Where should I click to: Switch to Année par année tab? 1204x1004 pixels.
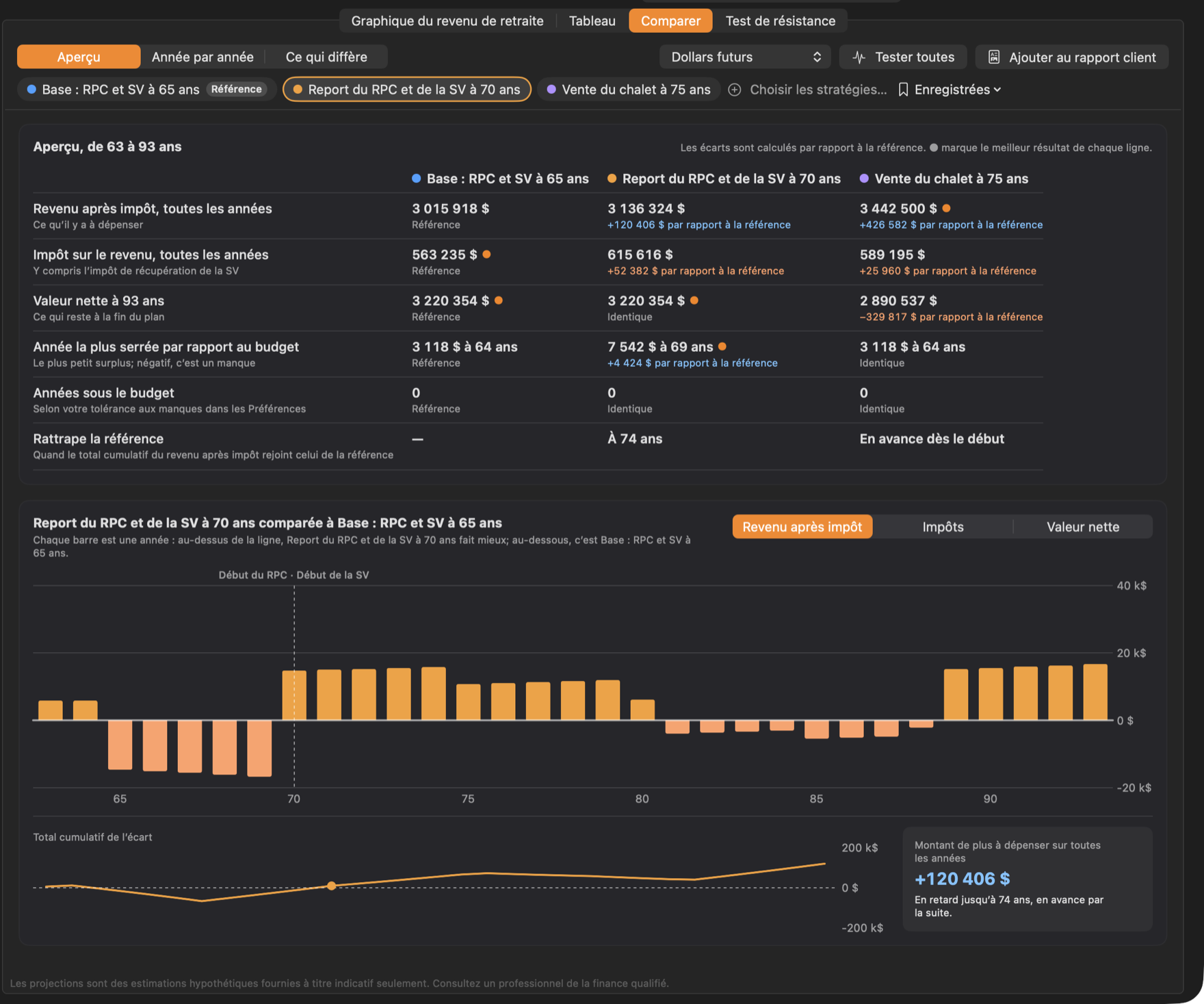coord(202,57)
